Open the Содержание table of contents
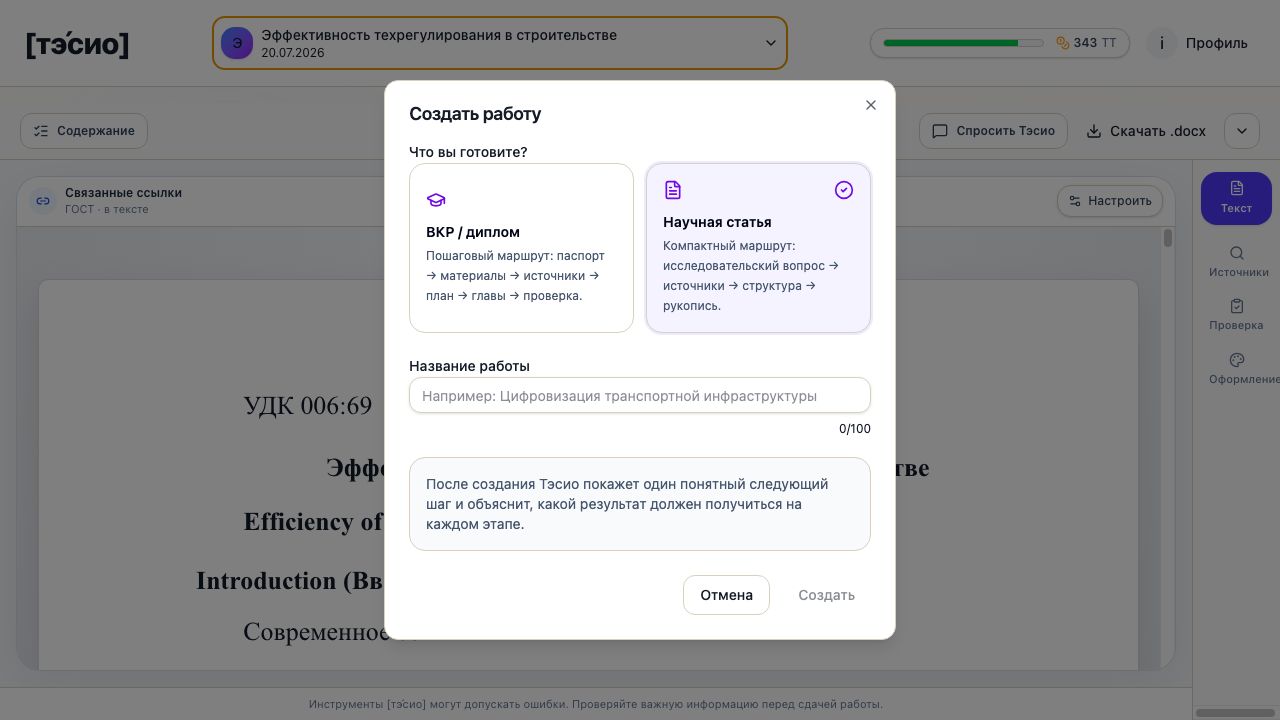The image size is (1280, 720). coord(84,131)
